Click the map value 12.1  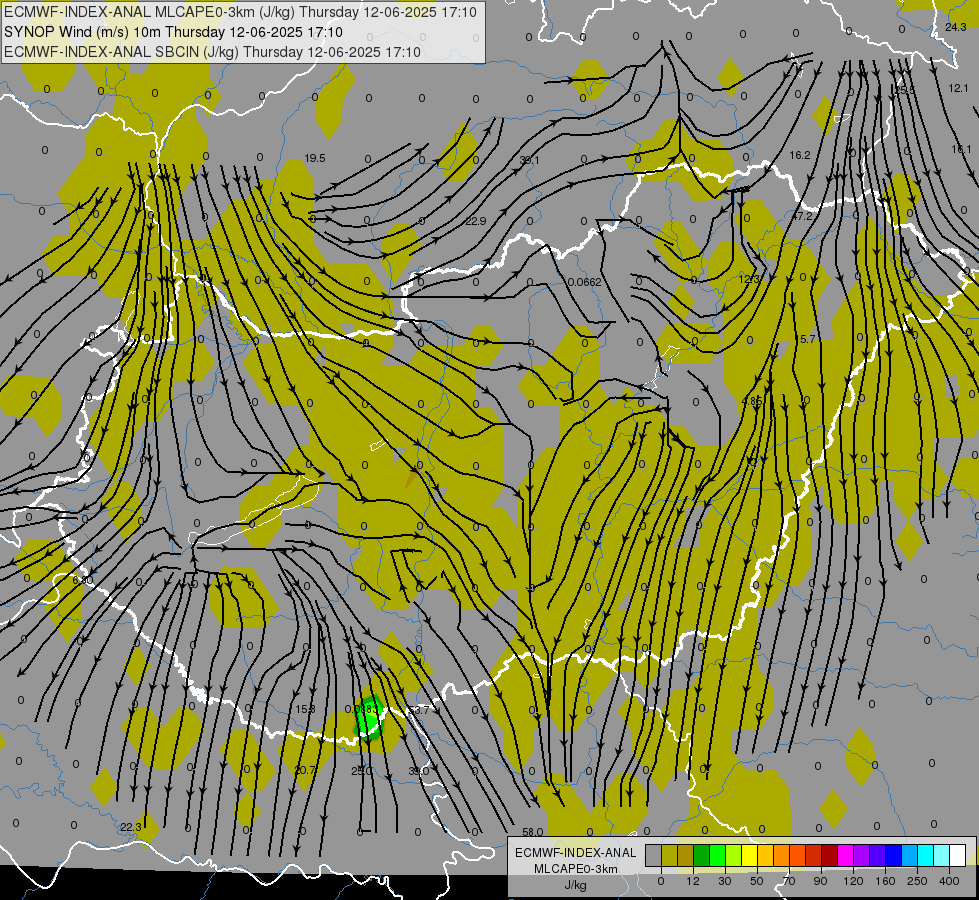coord(958,88)
